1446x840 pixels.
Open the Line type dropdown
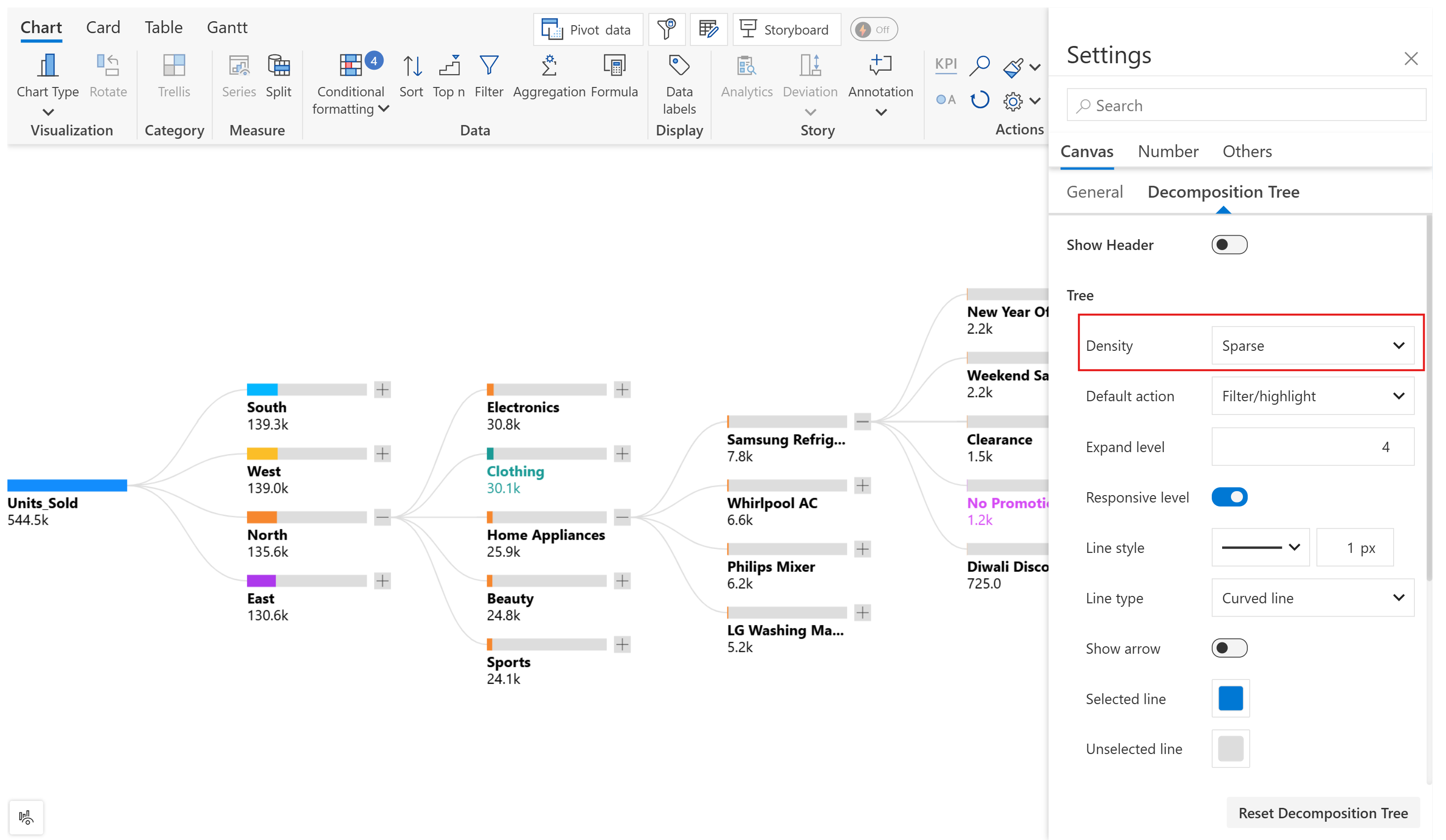point(1312,598)
